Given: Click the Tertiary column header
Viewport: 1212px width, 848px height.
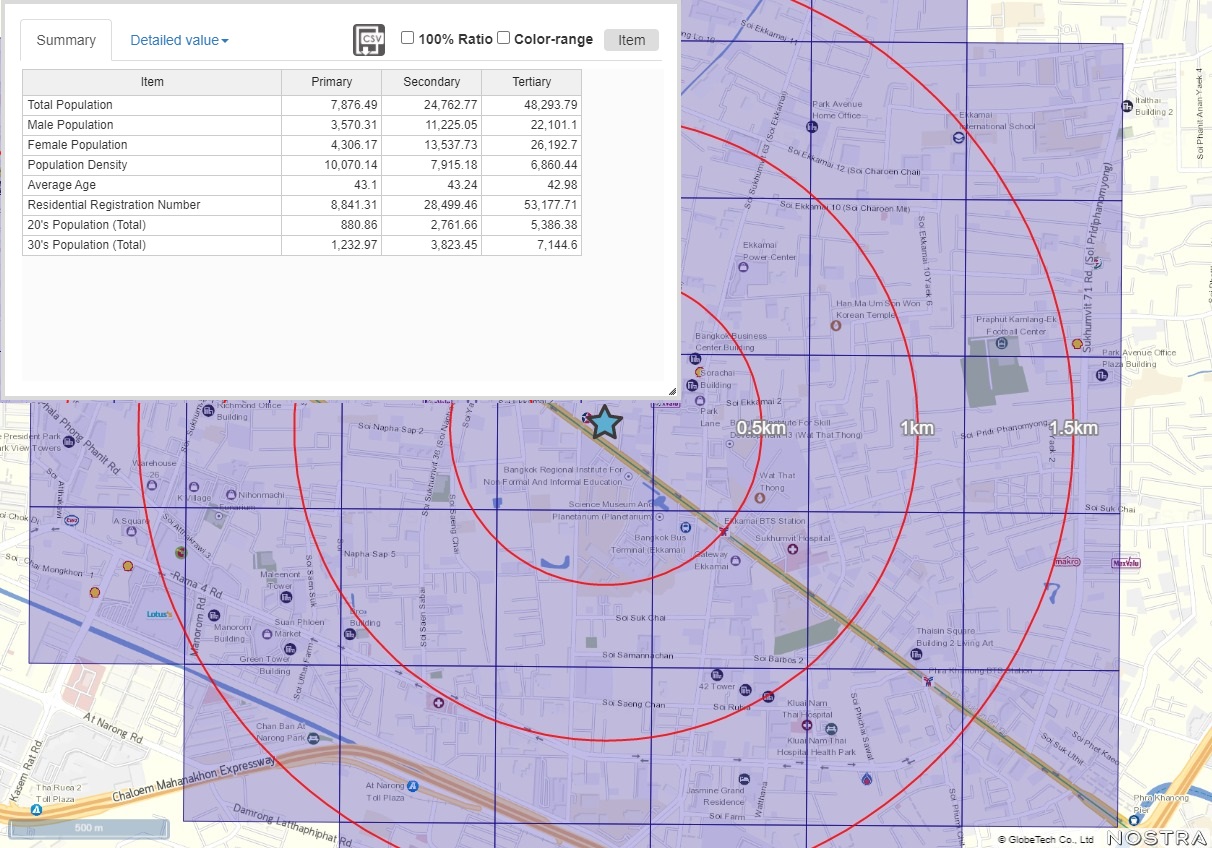Looking at the screenshot, I should (532, 82).
